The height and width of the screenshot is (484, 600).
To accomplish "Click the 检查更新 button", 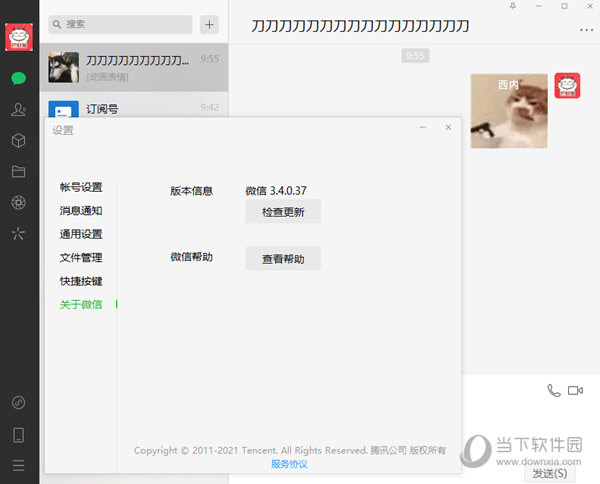I will (283, 212).
